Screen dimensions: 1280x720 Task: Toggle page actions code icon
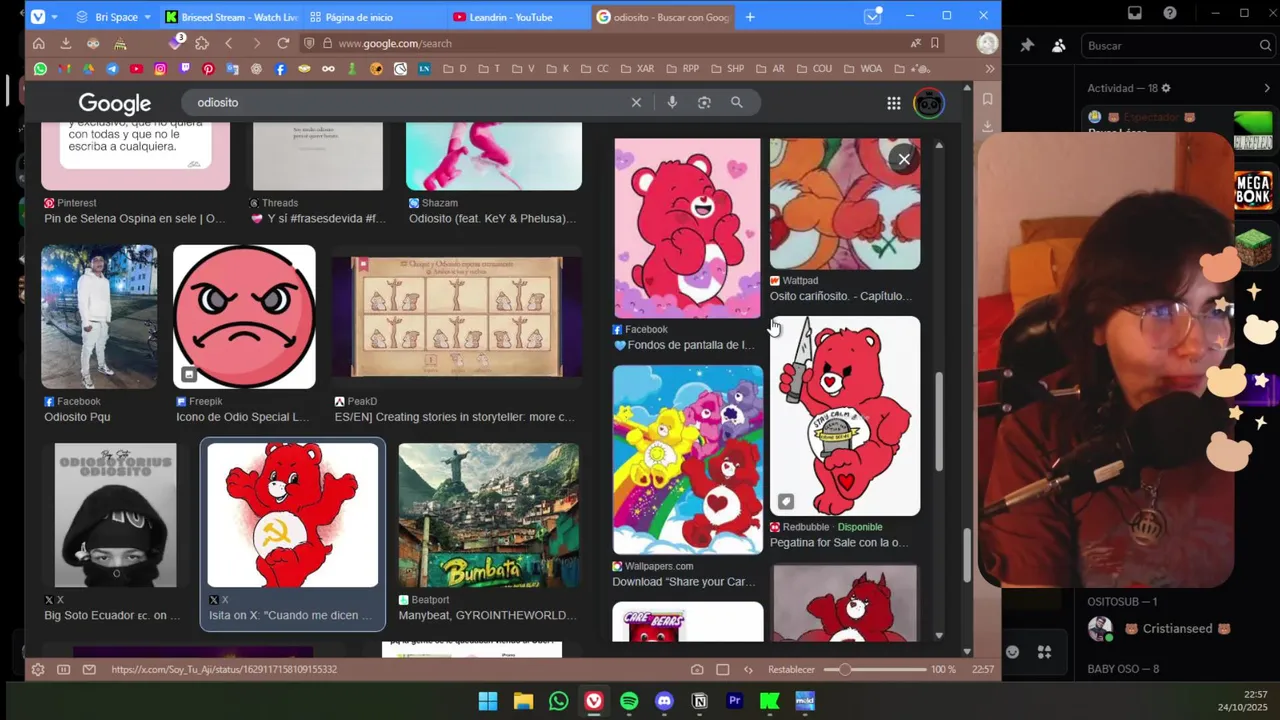748,669
